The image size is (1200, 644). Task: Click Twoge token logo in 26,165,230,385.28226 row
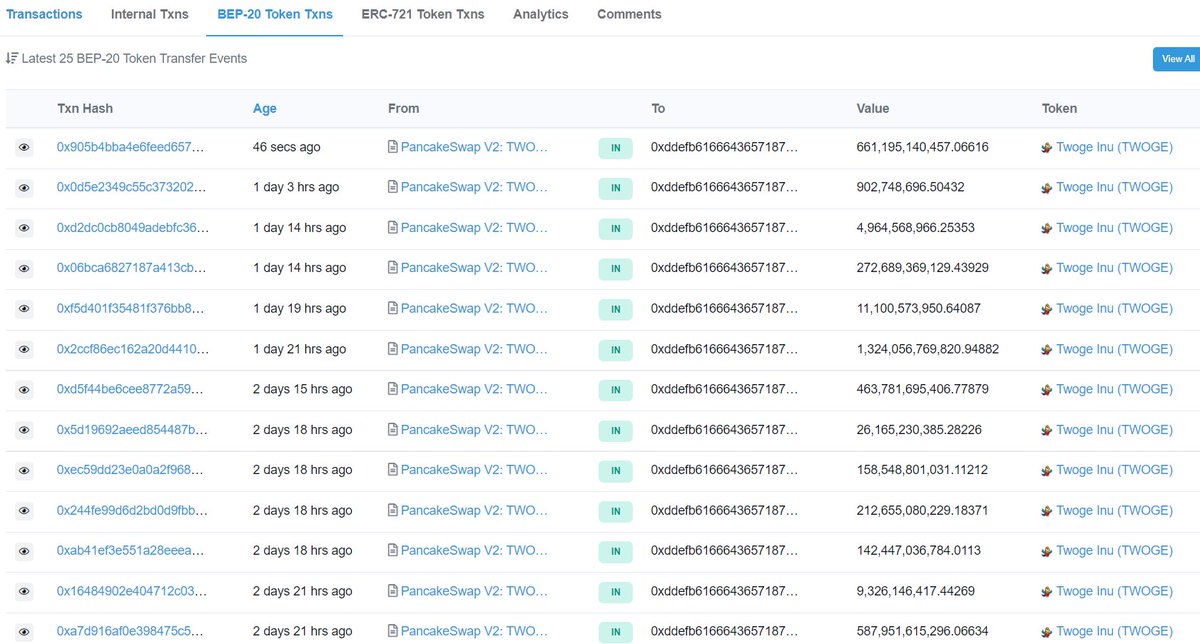(1047, 430)
